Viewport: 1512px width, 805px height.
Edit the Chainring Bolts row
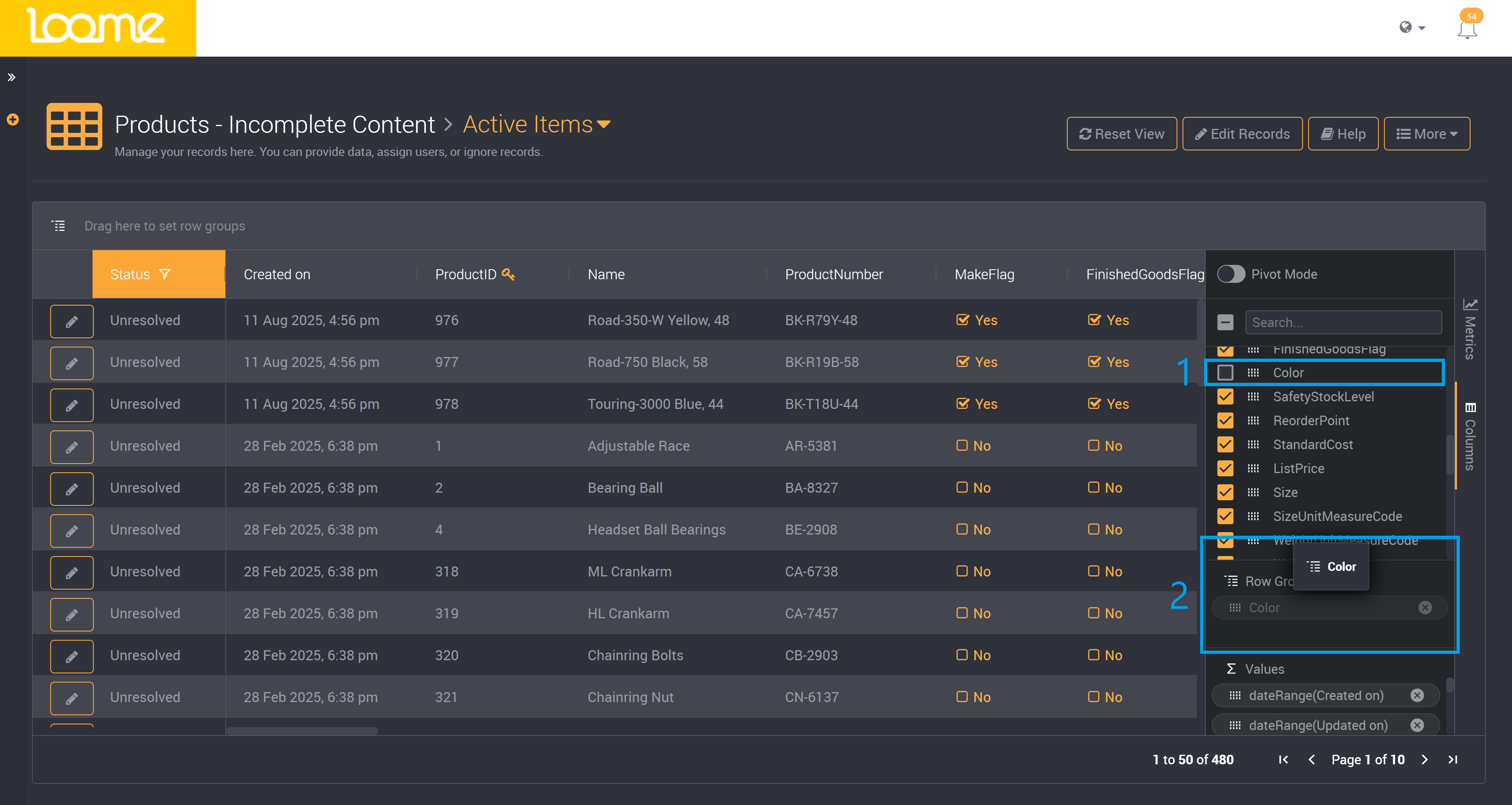[72, 657]
